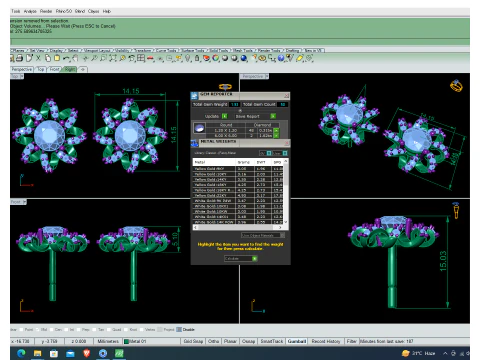Screen dimensions: 480x360
Task: Click the Millimeters units field
Action: point(108,341)
